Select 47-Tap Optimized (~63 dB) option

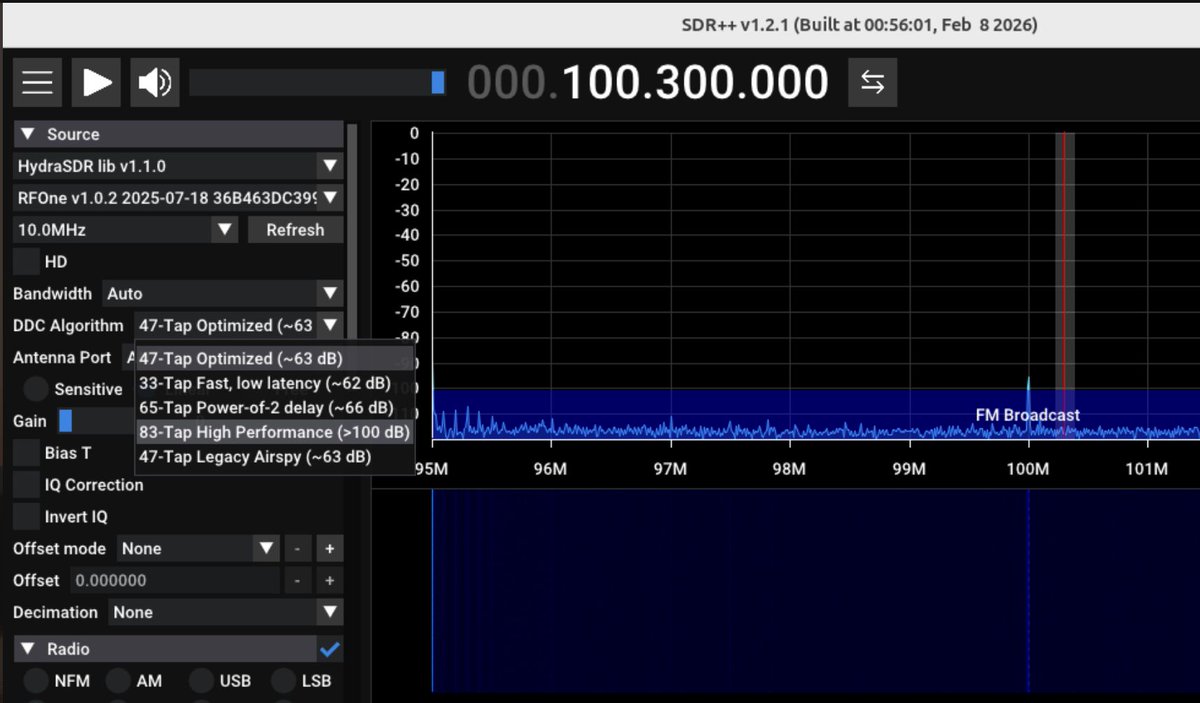tap(274, 358)
